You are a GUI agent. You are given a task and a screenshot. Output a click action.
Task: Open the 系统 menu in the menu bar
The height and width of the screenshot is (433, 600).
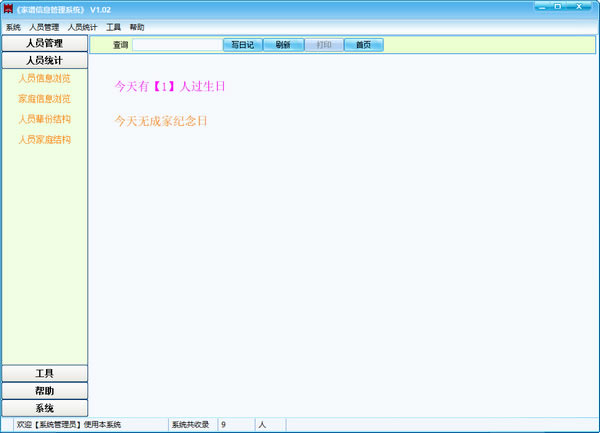tap(13, 27)
